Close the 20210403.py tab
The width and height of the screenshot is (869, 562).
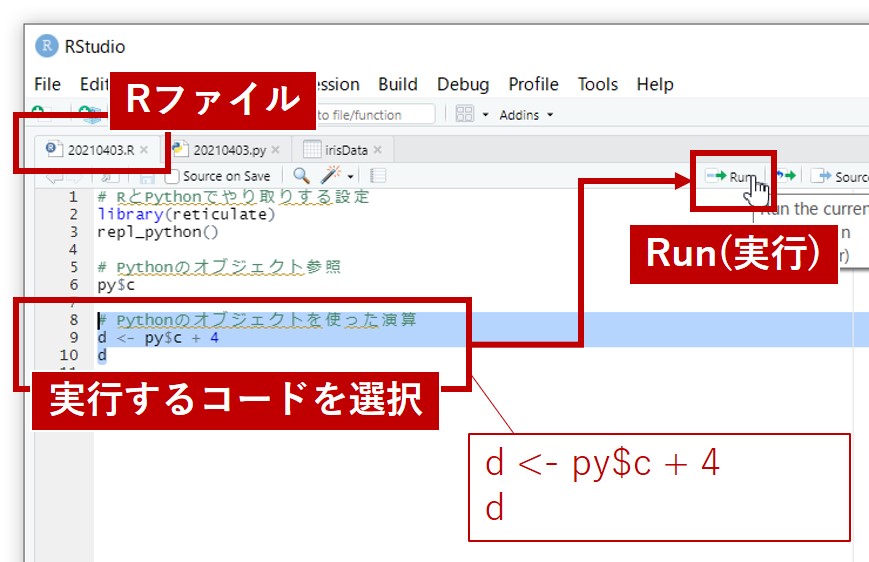[276, 150]
